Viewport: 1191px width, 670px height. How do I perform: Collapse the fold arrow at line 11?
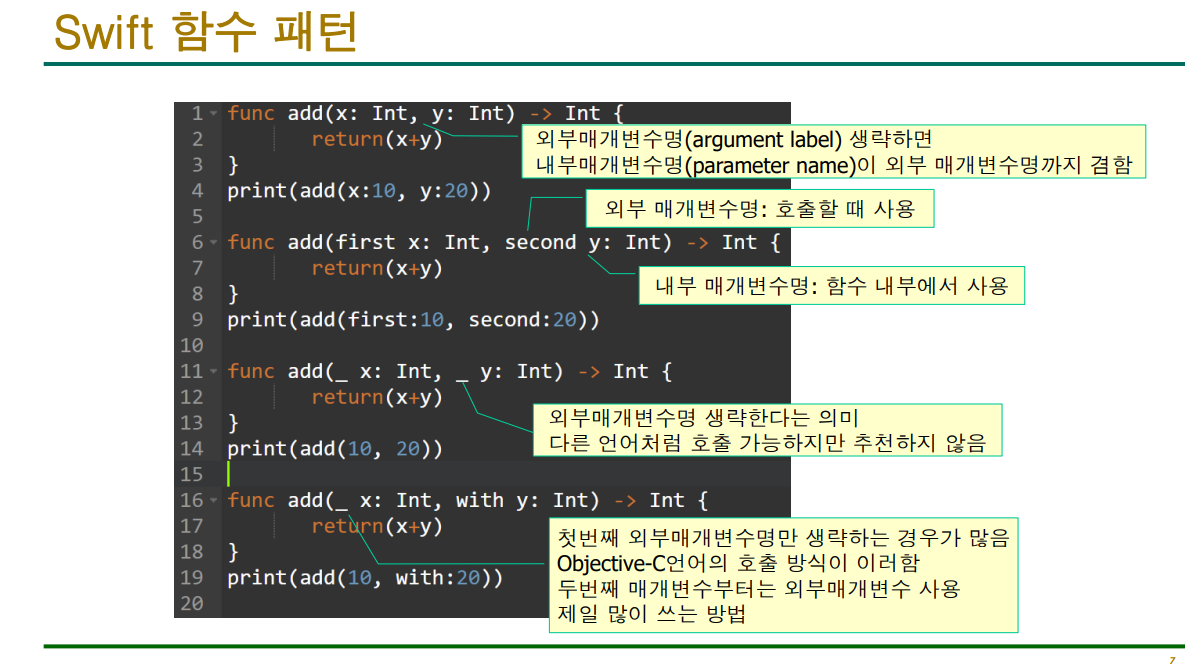(213, 372)
